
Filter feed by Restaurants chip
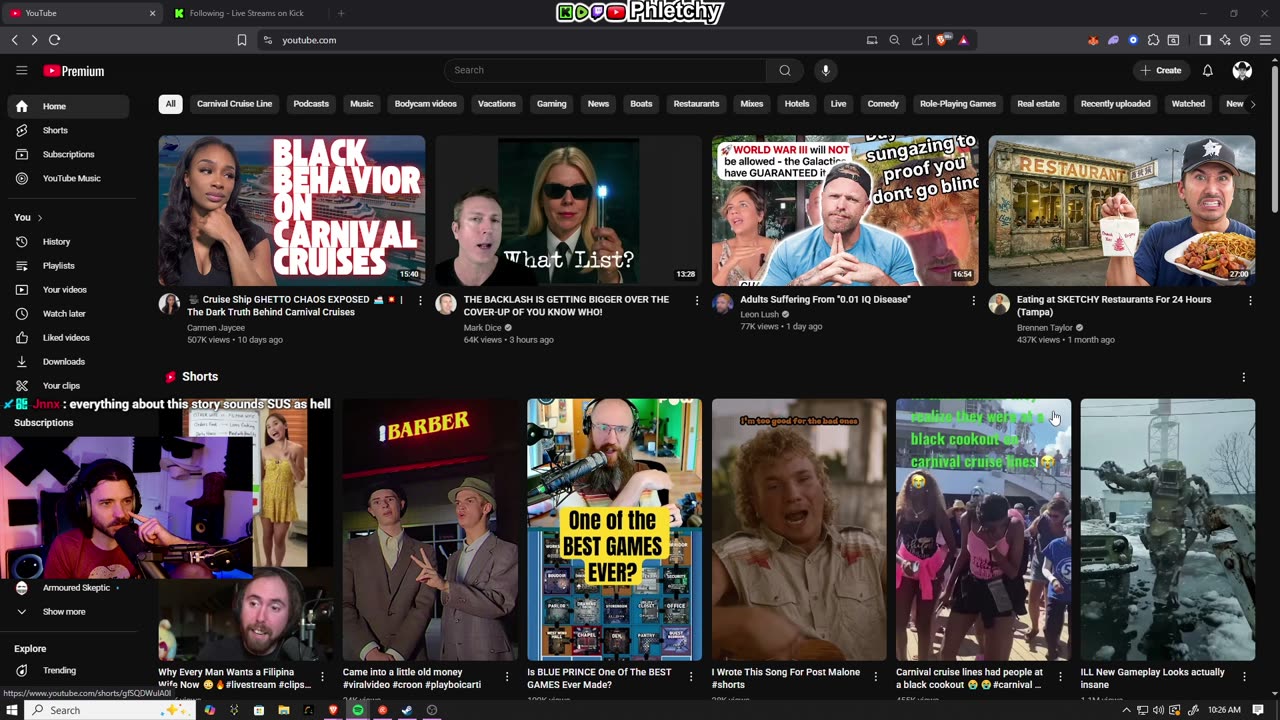point(696,104)
